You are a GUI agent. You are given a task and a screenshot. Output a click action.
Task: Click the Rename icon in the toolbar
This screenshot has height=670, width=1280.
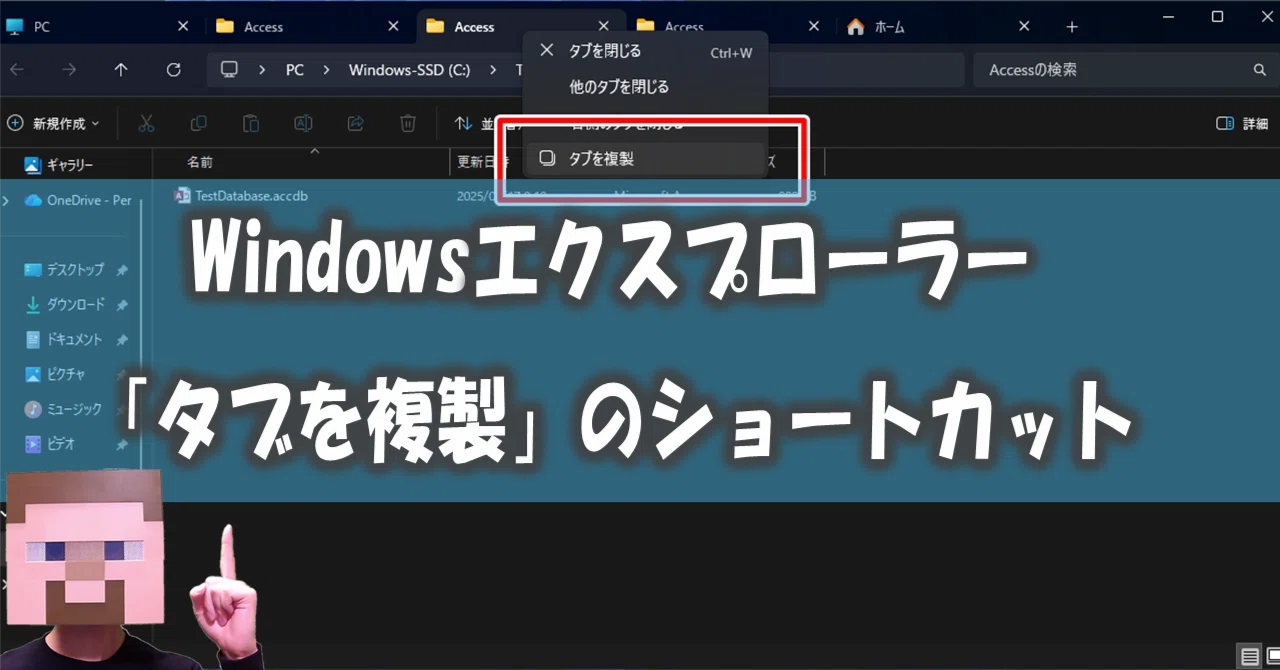pos(303,123)
